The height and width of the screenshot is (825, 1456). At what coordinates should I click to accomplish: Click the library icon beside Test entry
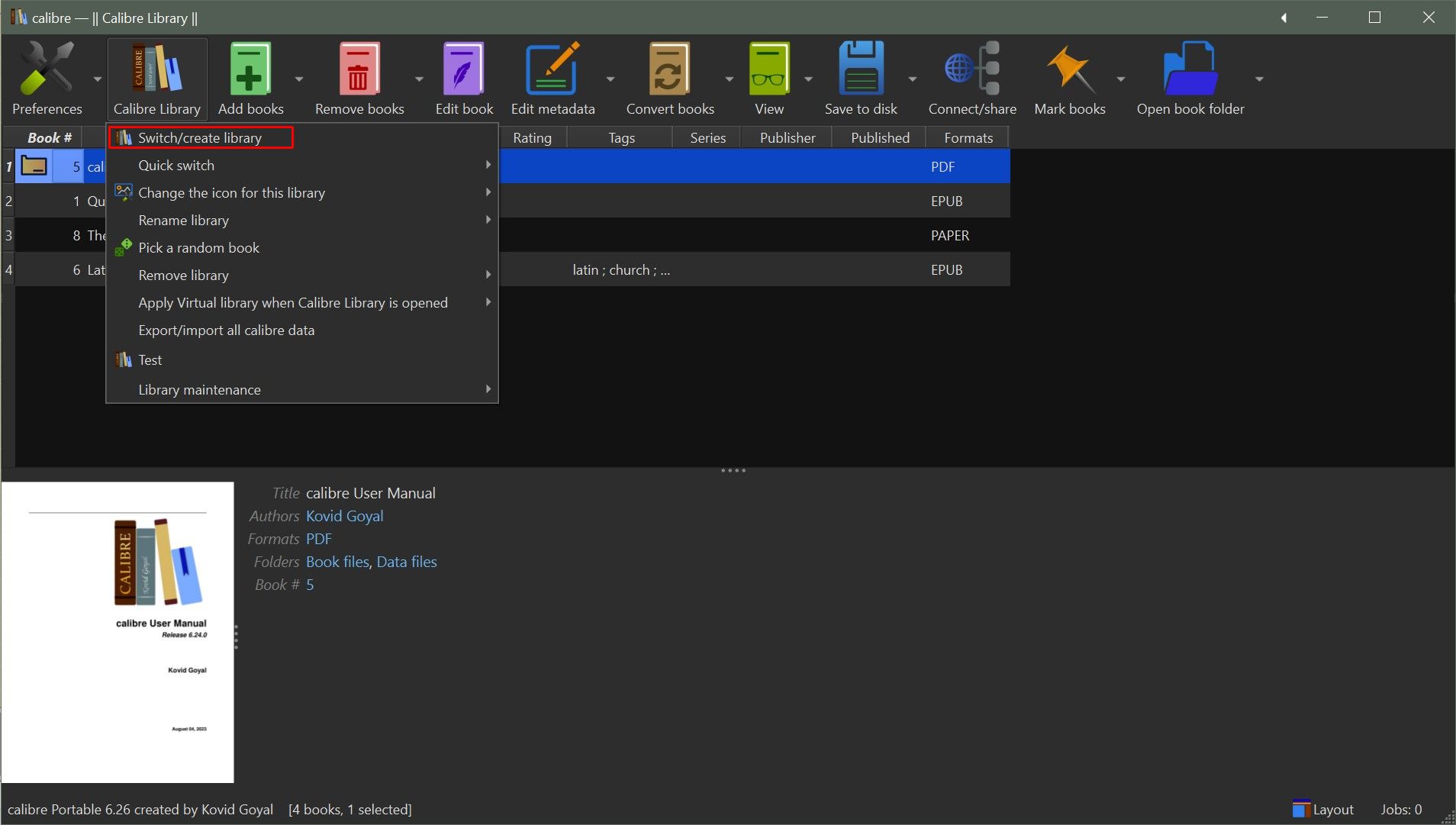click(123, 359)
